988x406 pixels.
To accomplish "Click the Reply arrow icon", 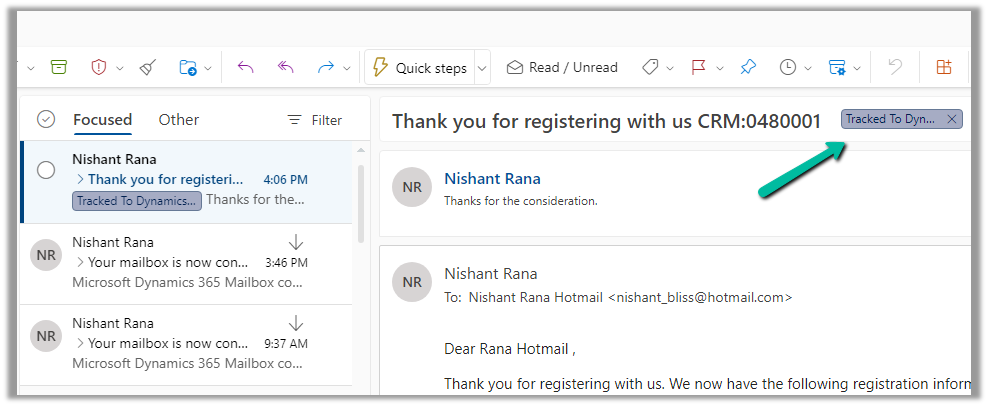I will [245, 67].
